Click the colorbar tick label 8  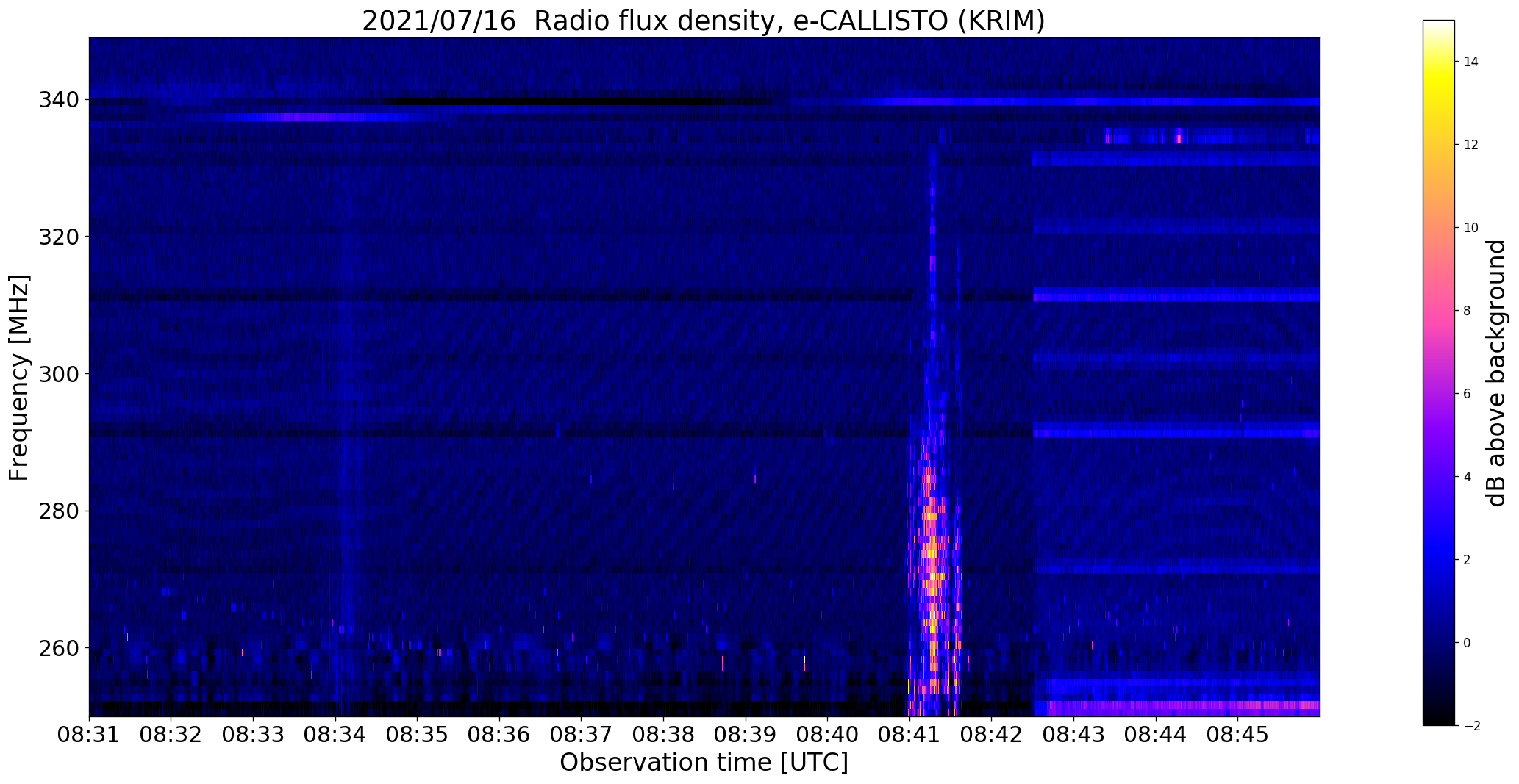[1467, 311]
